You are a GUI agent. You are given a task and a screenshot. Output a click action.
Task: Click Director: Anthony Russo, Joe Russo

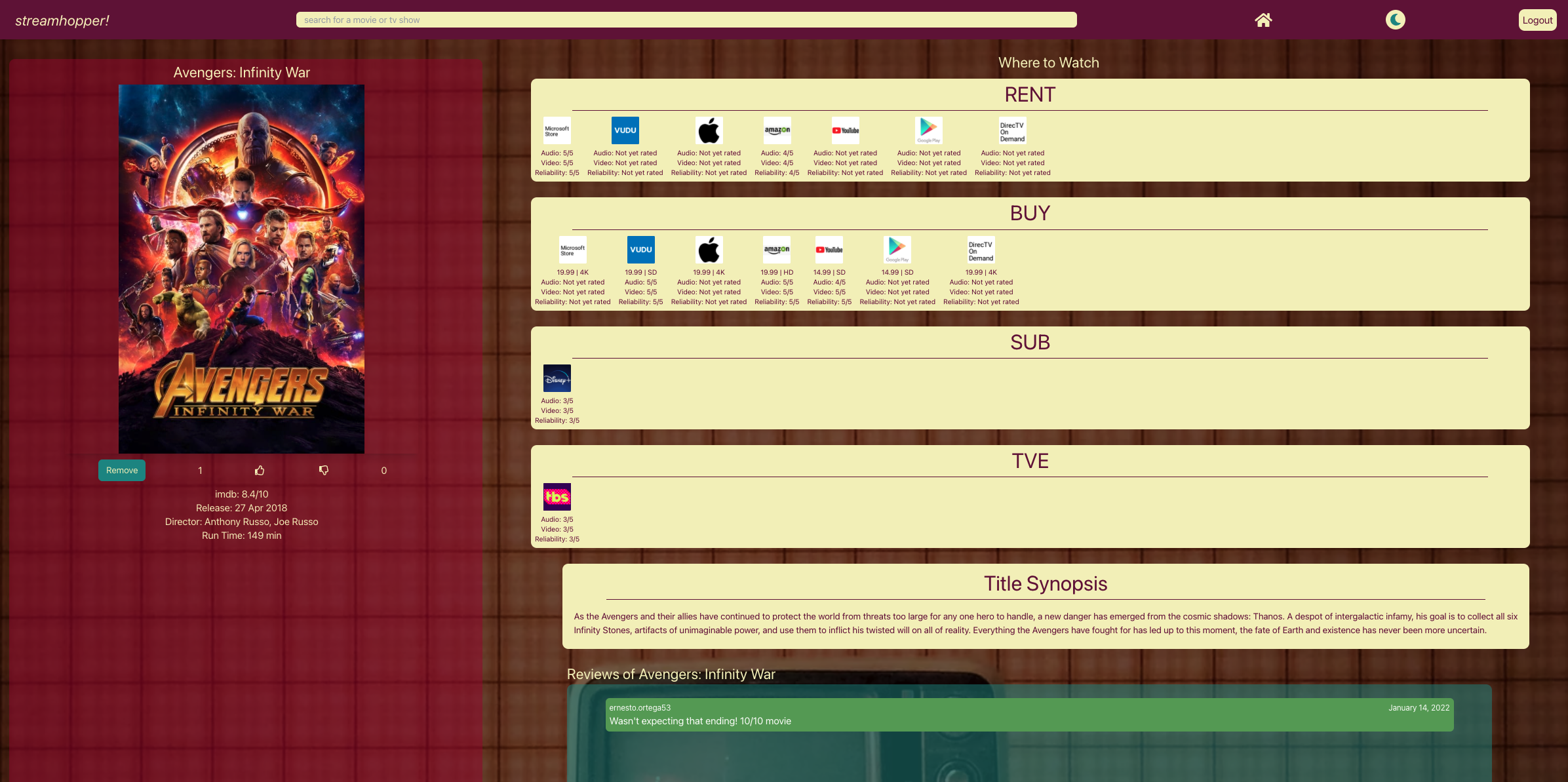tap(241, 522)
